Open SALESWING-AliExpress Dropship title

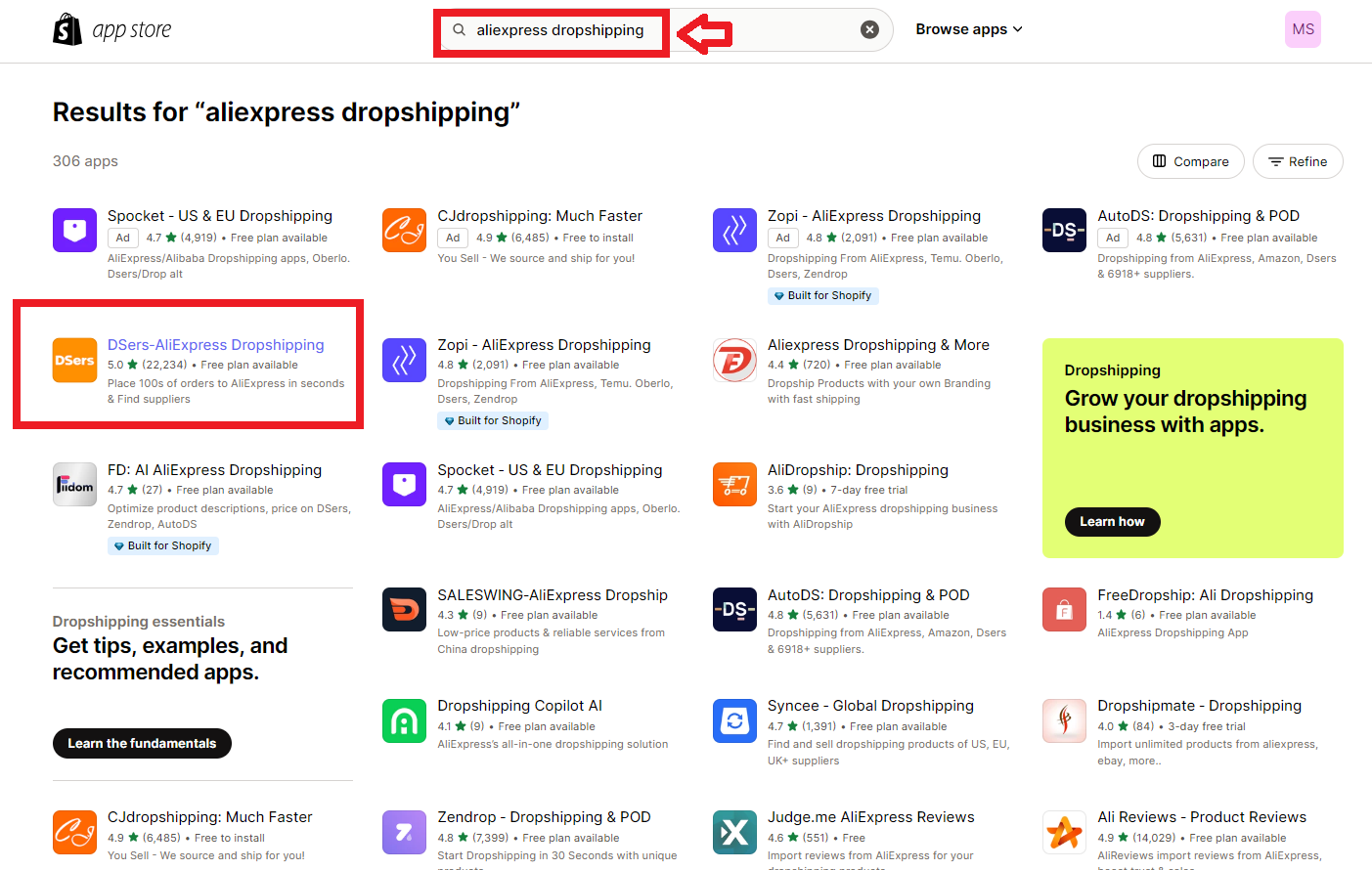click(x=553, y=595)
